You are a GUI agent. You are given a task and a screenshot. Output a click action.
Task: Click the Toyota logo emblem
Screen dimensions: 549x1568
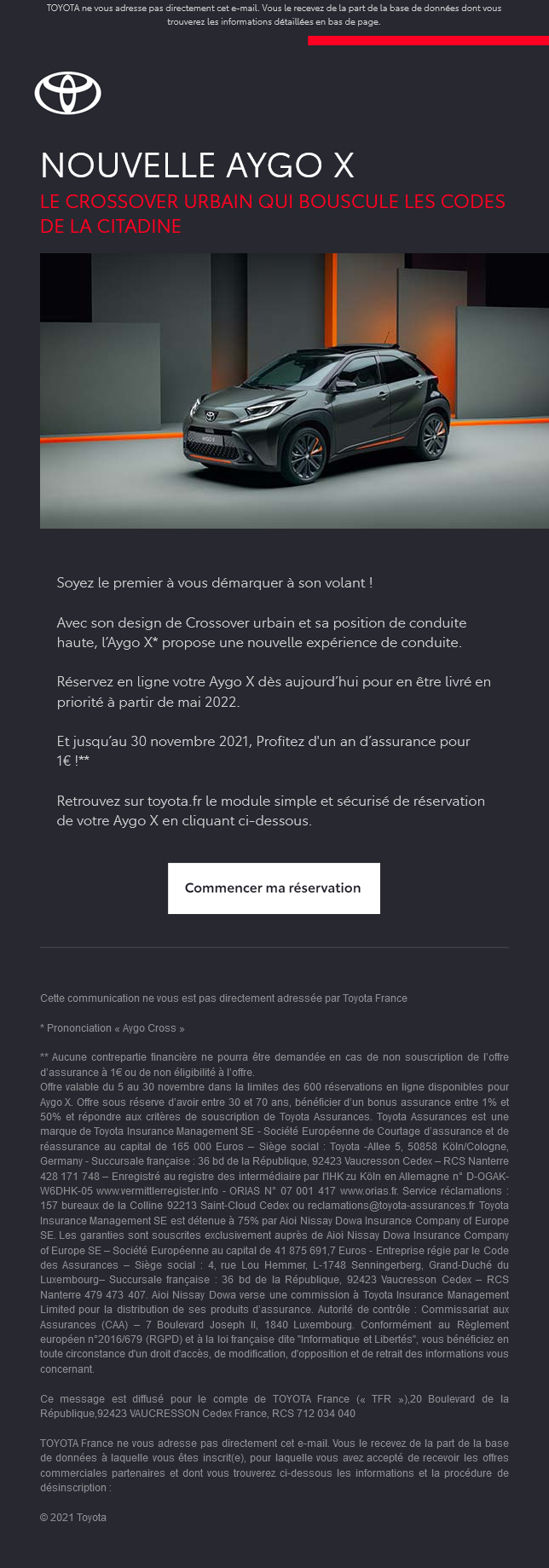point(68,93)
